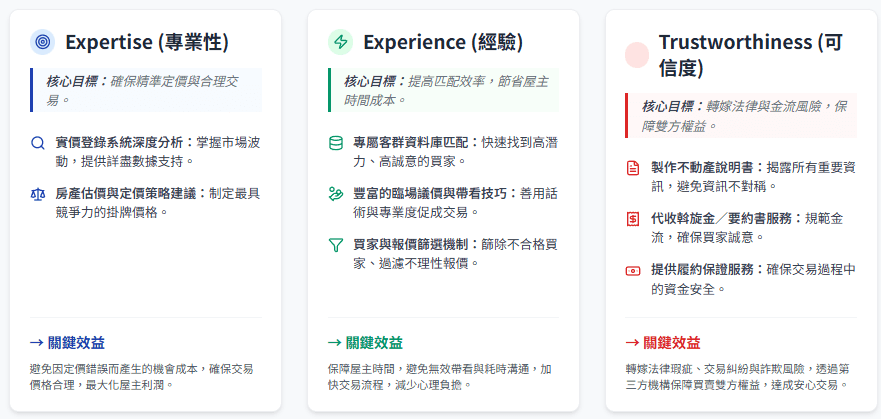Click the Trustworthiness (可信度) card title

pyautogui.click(x=736, y=55)
